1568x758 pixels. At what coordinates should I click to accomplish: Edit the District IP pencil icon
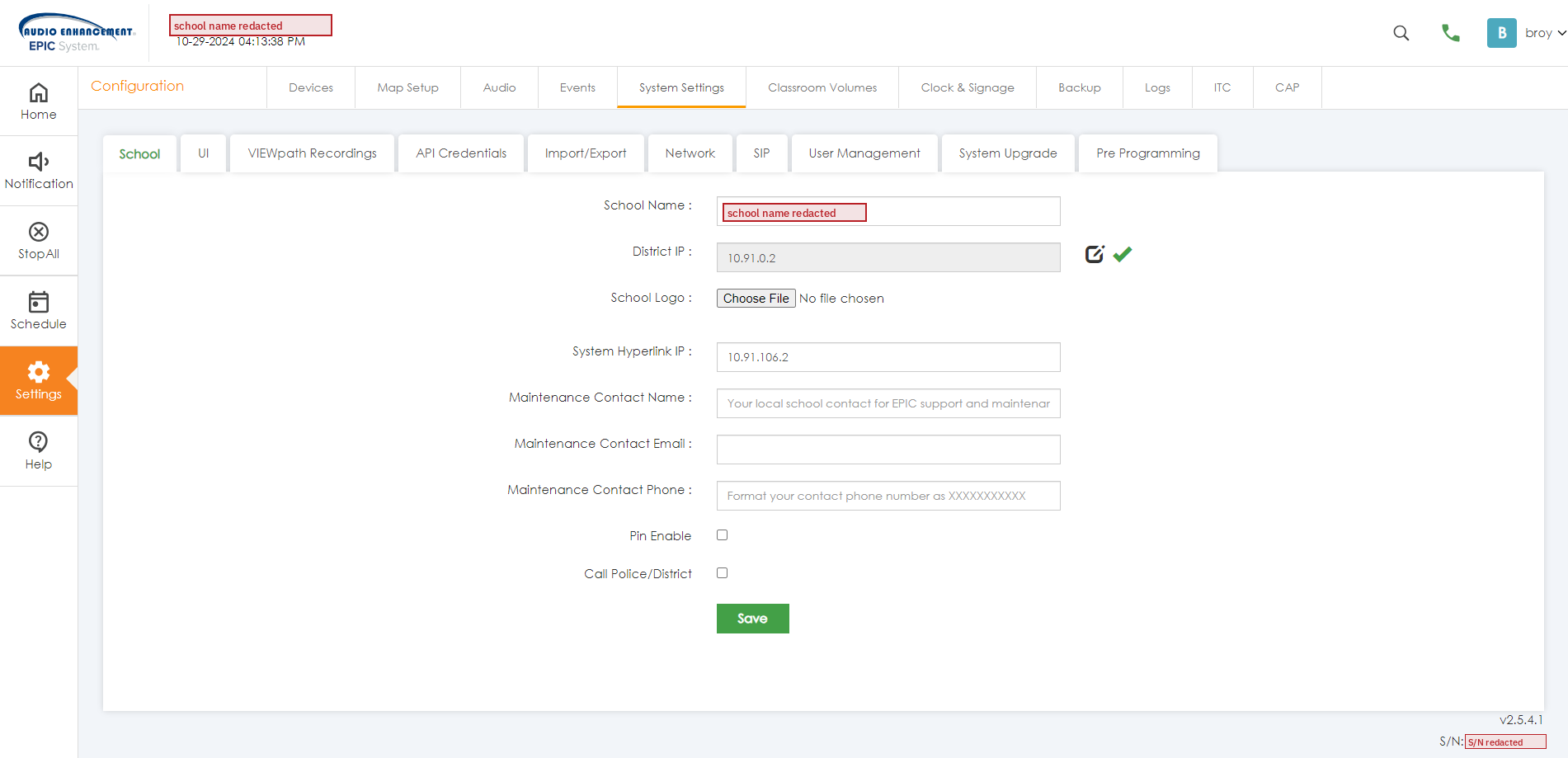pos(1095,254)
